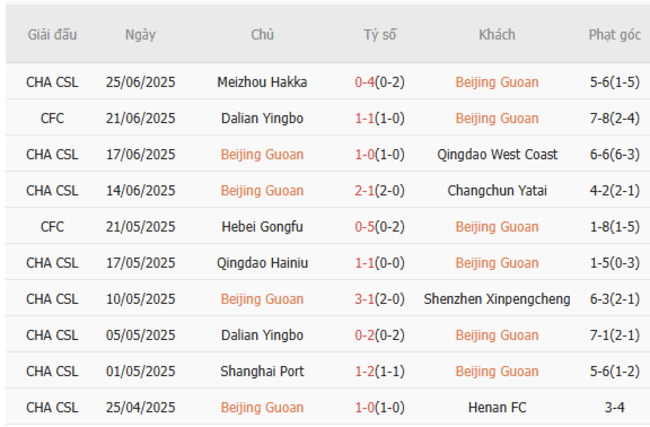Click CFC league label on 21/05/2025 row
The height and width of the screenshot is (427, 650).
point(52,227)
